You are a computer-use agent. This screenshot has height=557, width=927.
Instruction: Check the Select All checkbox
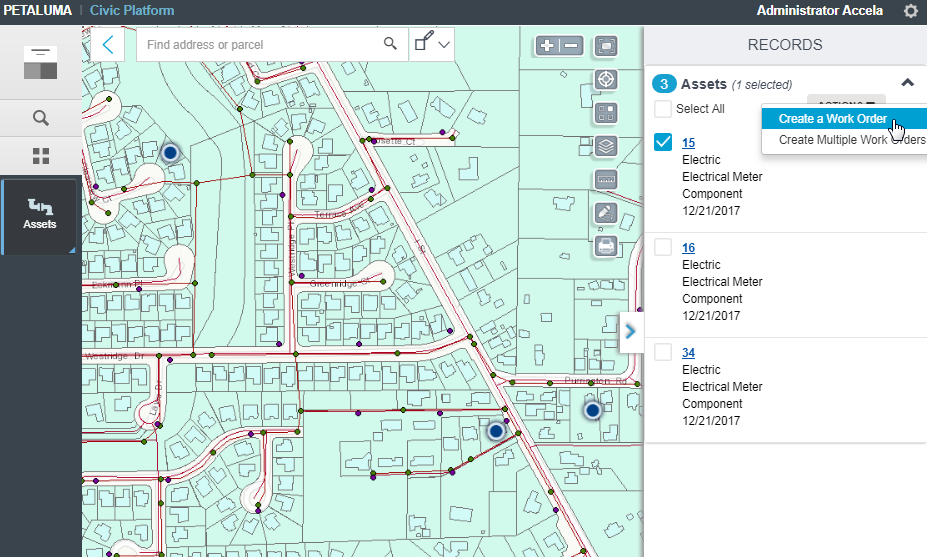[663, 108]
